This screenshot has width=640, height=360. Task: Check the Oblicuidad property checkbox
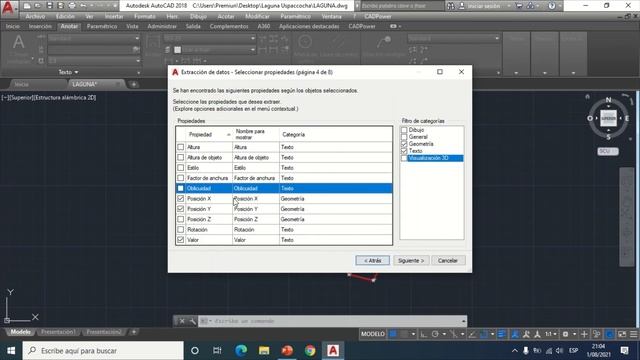(x=180, y=188)
